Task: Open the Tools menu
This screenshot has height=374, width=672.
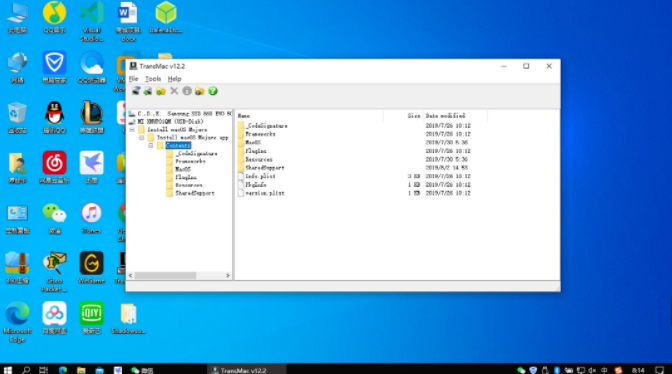Action: pos(153,79)
